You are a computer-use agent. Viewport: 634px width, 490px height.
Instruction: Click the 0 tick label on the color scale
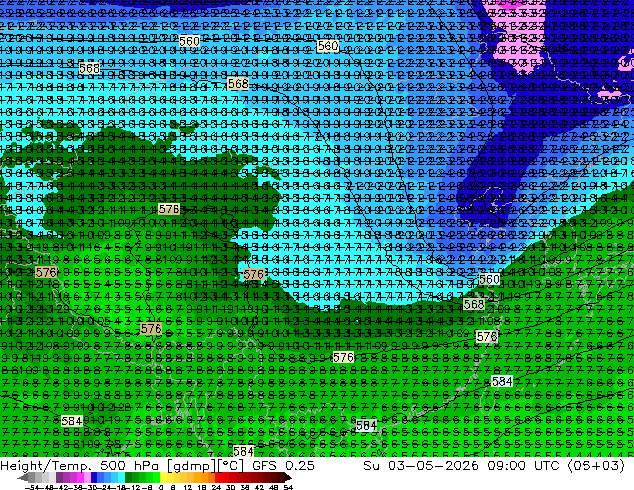[x=161, y=488]
